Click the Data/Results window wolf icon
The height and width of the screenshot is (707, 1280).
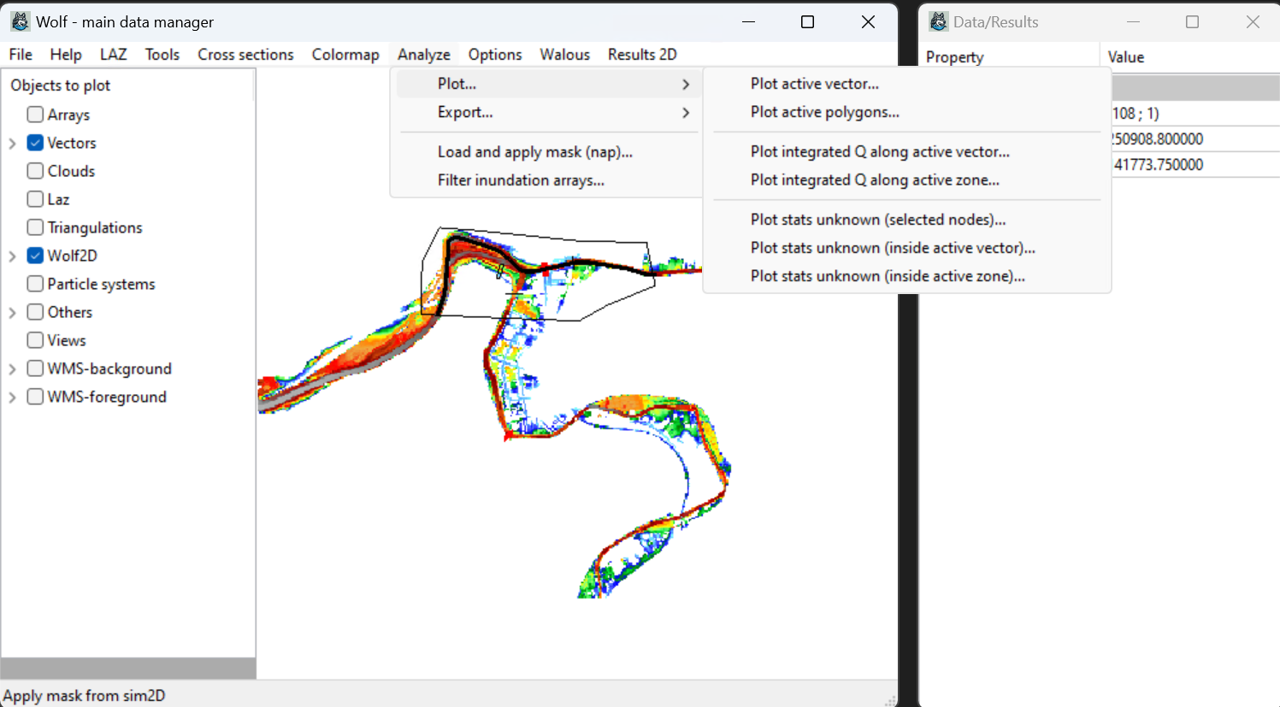point(938,22)
